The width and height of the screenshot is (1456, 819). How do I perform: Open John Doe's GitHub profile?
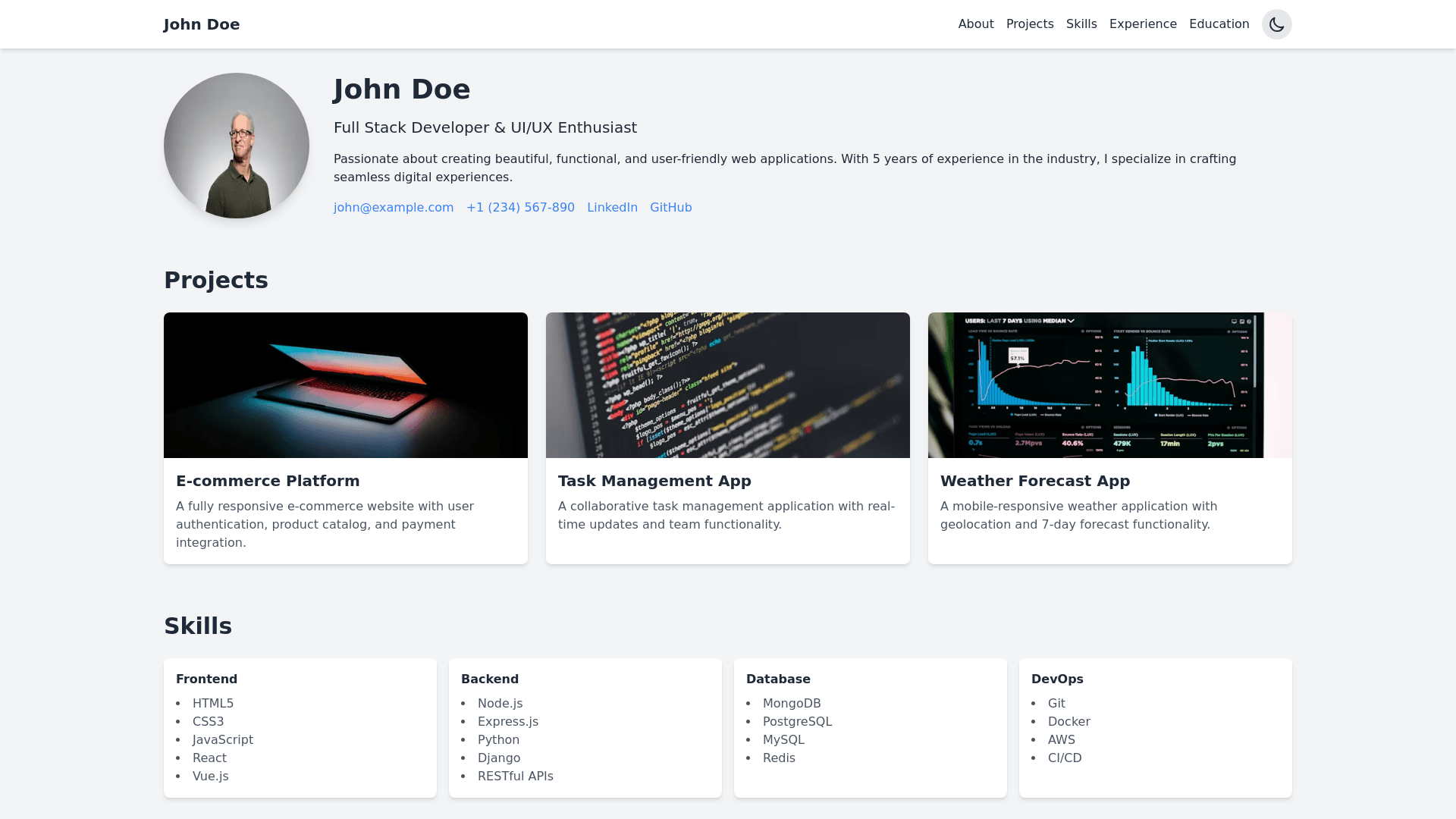[670, 207]
